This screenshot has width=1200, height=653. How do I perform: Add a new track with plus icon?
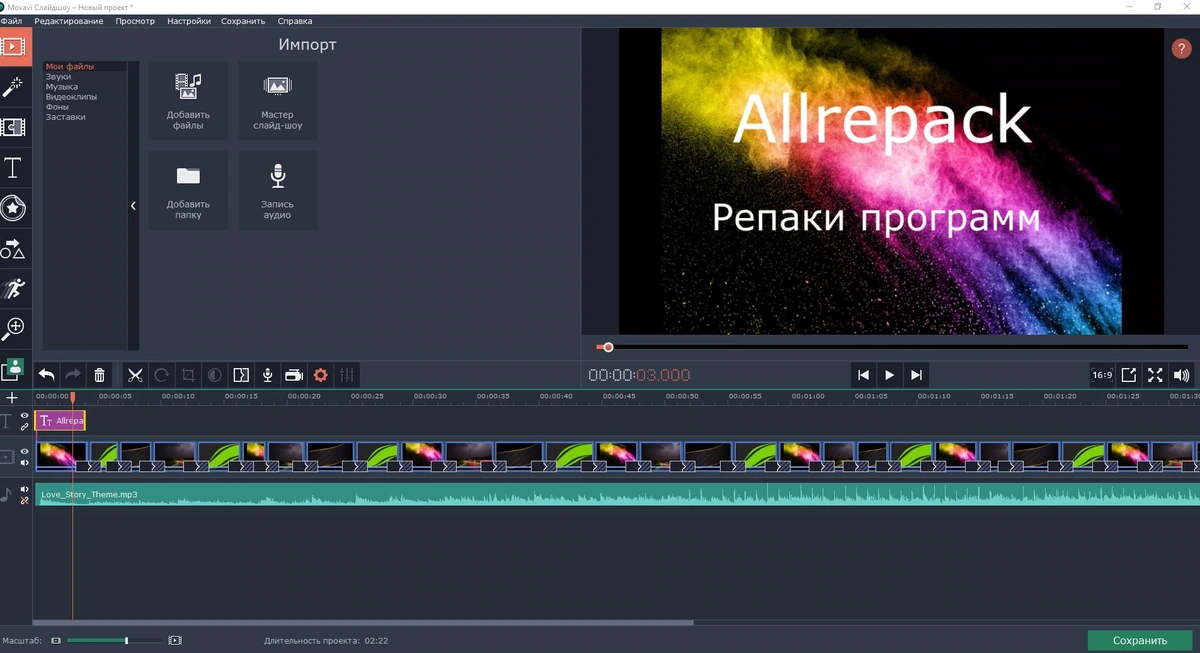point(12,398)
